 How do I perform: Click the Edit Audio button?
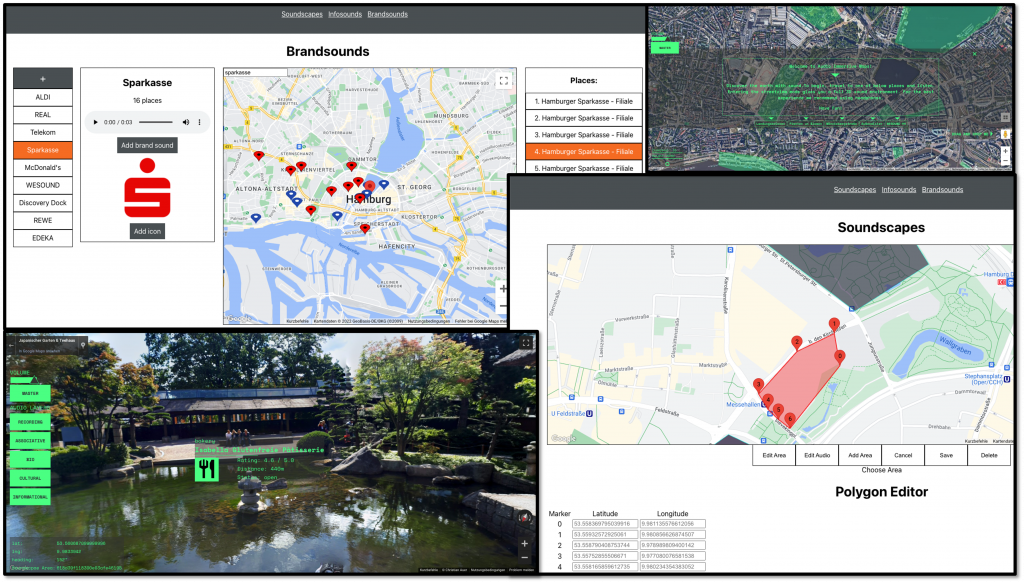817,455
